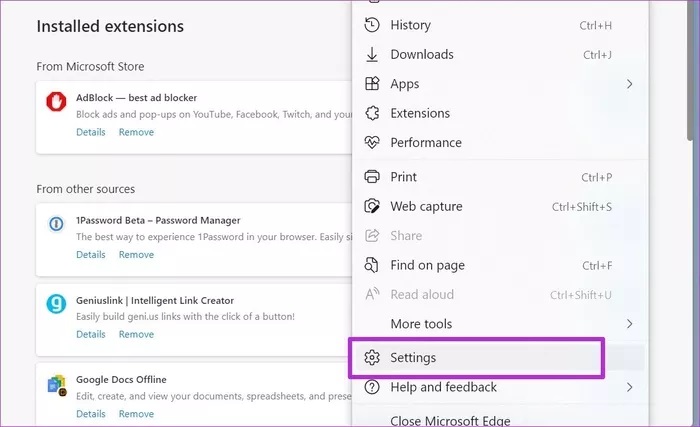The width and height of the screenshot is (700, 427).
Task: Expand the Help and feedback arrow
Action: tap(629, 387)
